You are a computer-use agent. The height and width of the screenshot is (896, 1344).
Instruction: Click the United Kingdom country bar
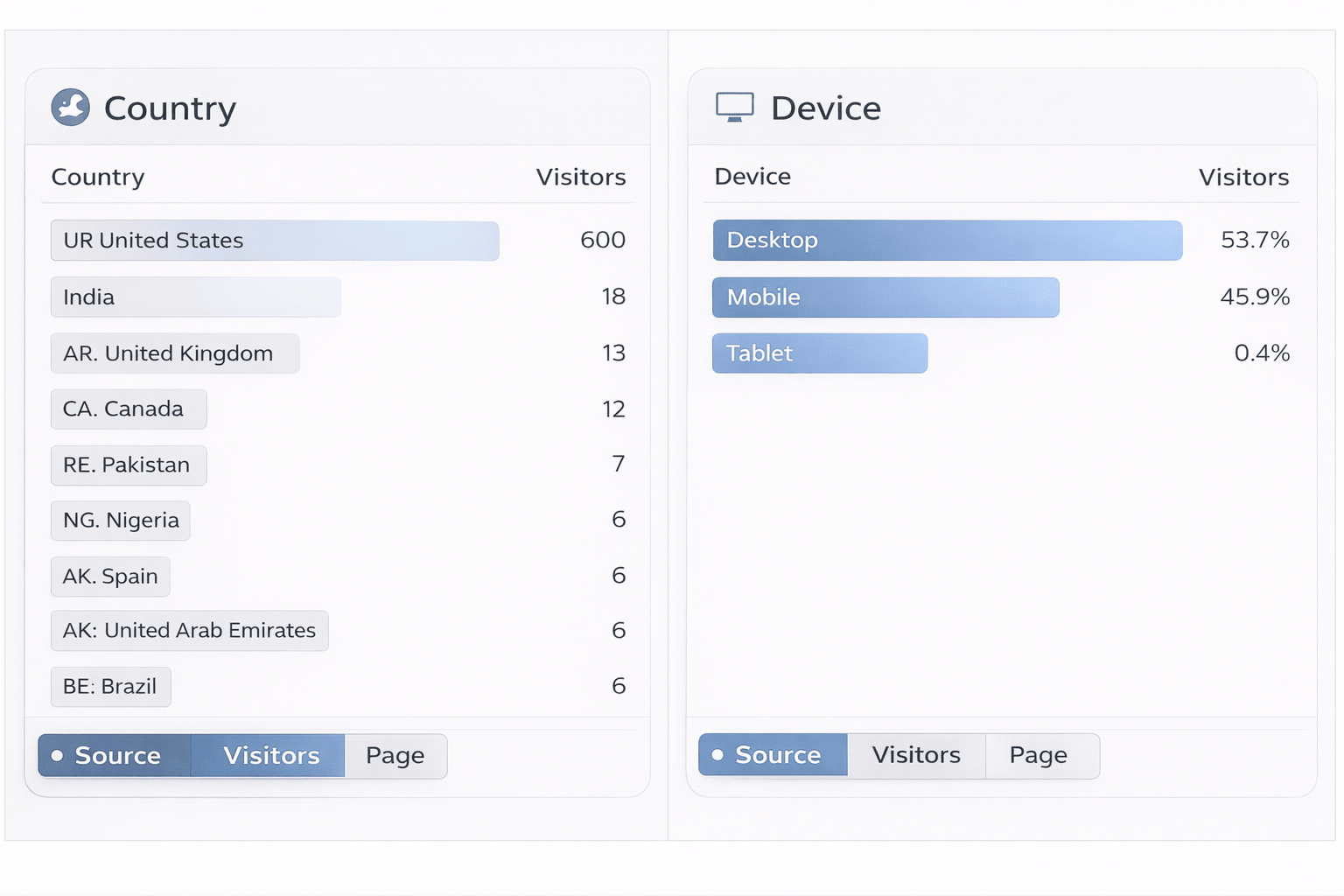click(174, 353)
